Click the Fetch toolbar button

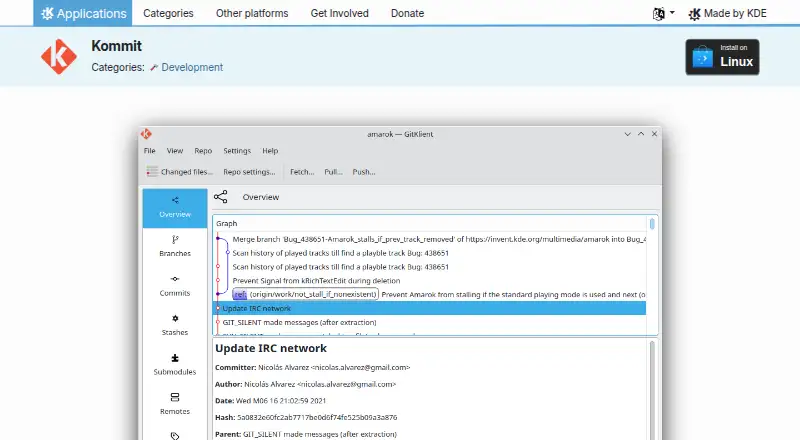[302, 172]
